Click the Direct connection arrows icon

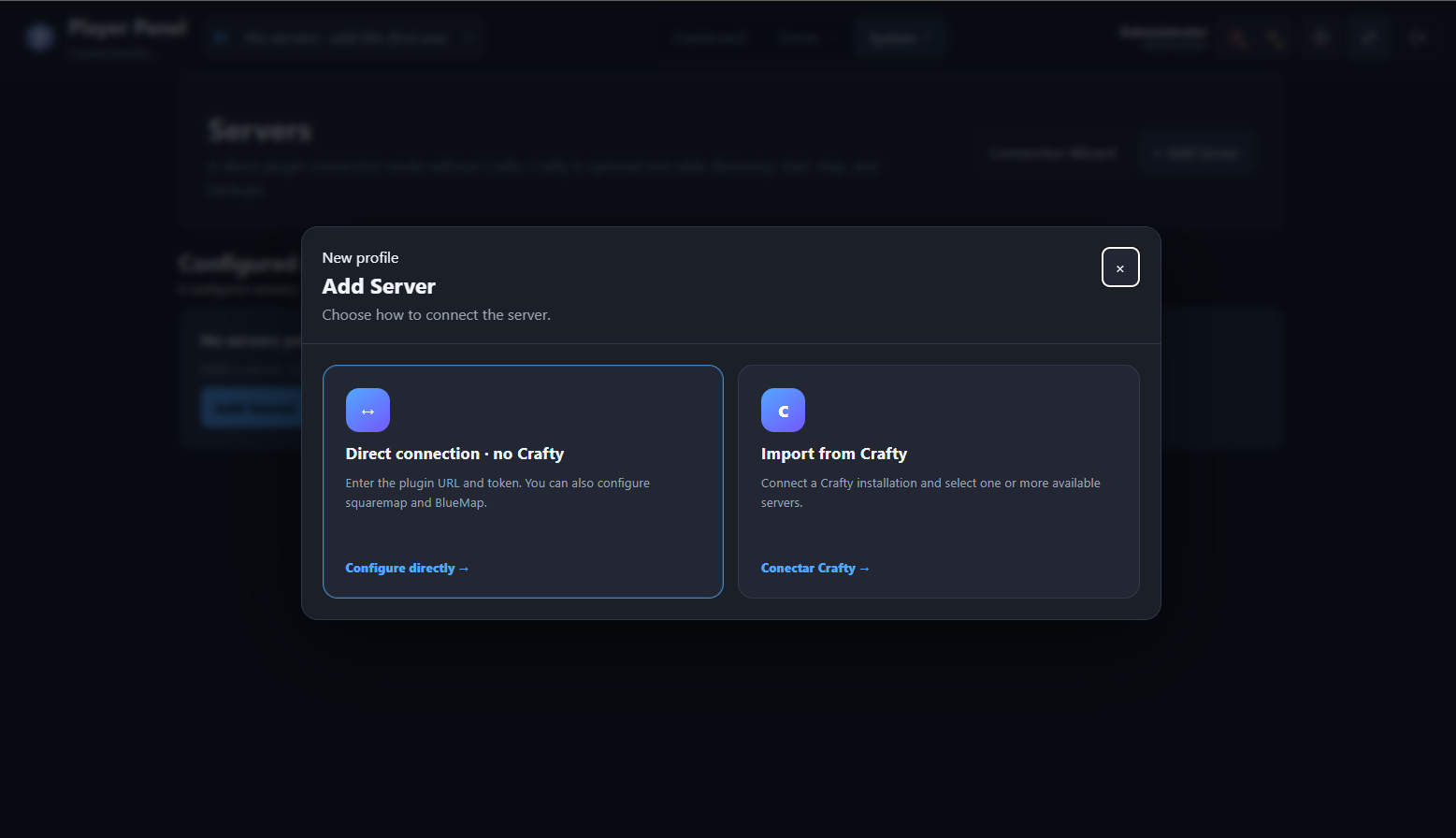coord(368,411)
